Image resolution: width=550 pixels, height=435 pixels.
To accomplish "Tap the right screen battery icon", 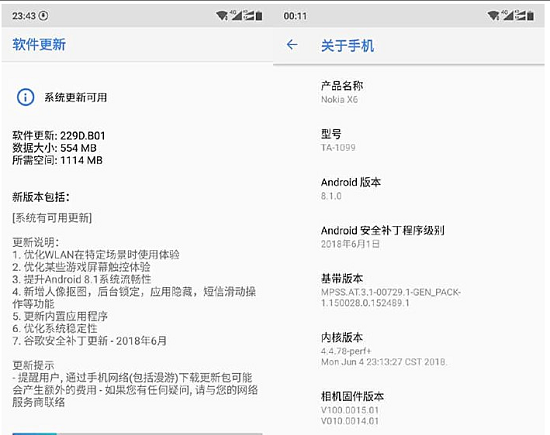I will (530, 16).
